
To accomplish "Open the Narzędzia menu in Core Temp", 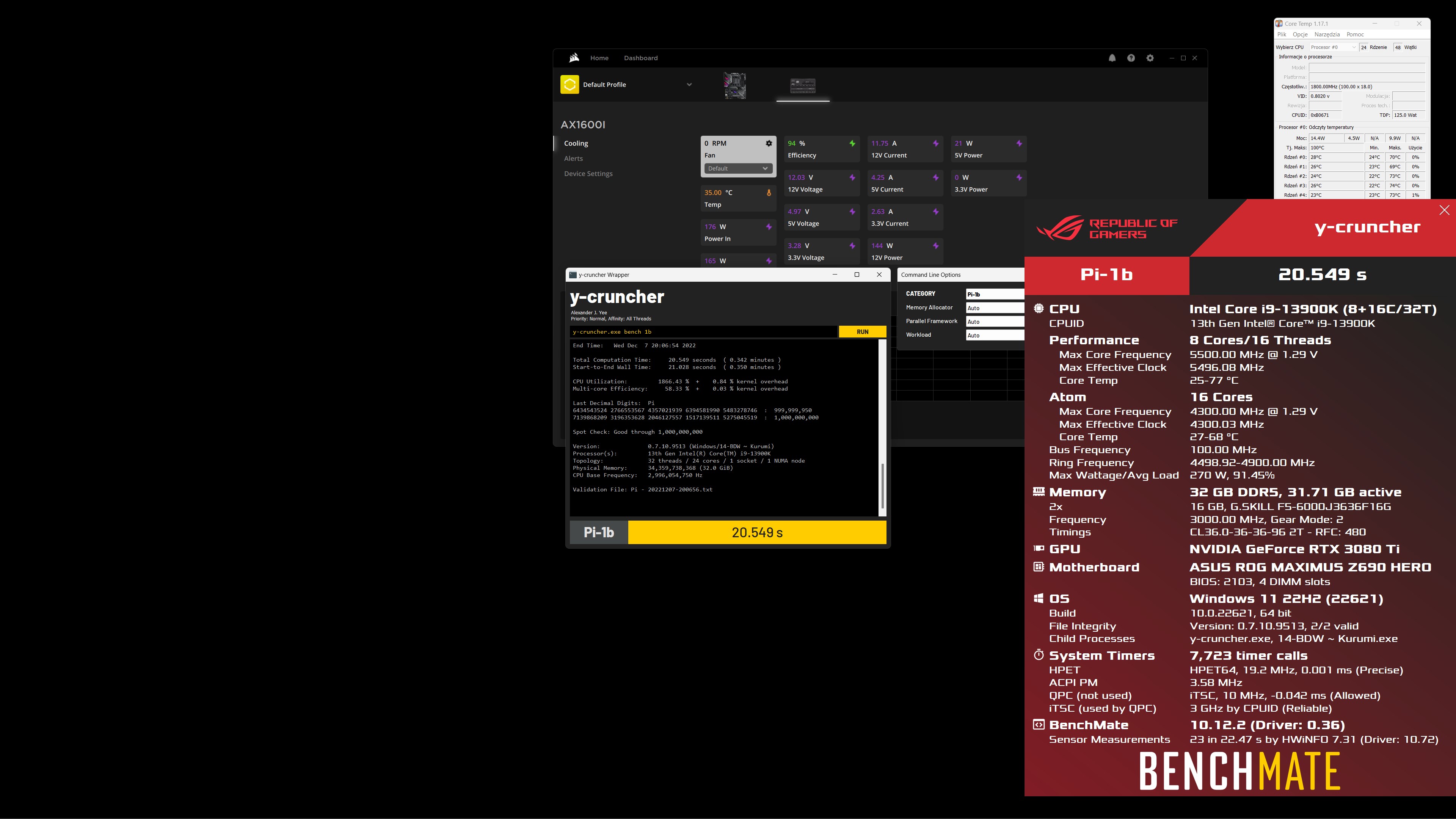I will (x=1327, y=35).
